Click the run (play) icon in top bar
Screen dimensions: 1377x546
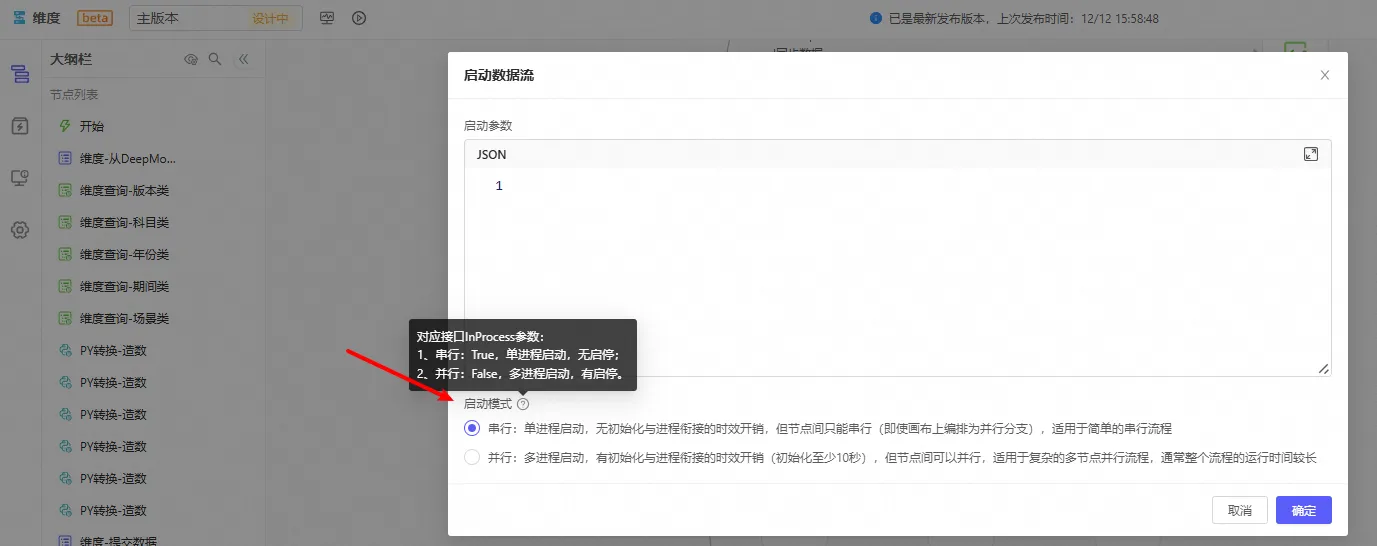359,18
